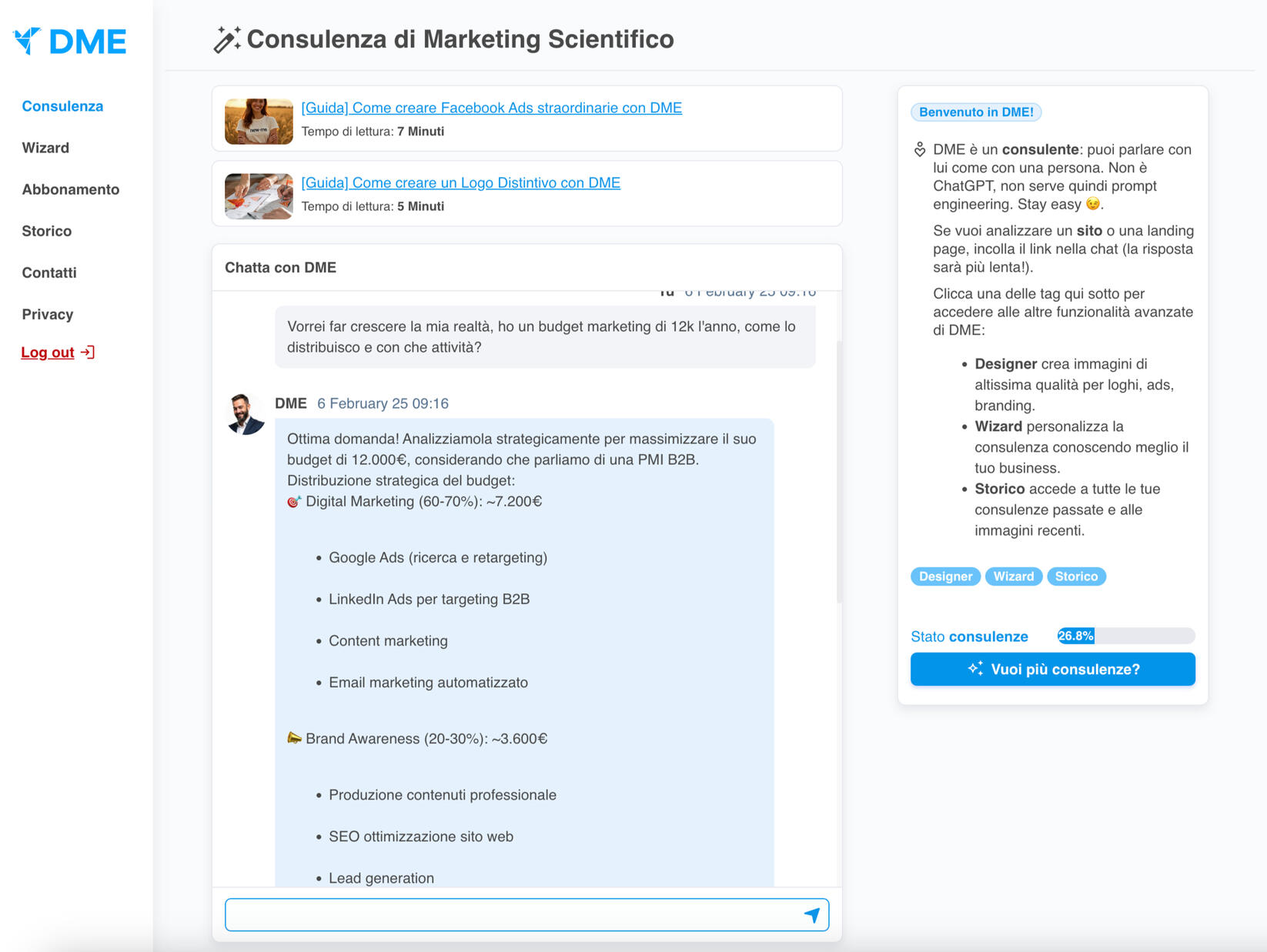
Task: Open the Contatti page
Action: point(48,272)
